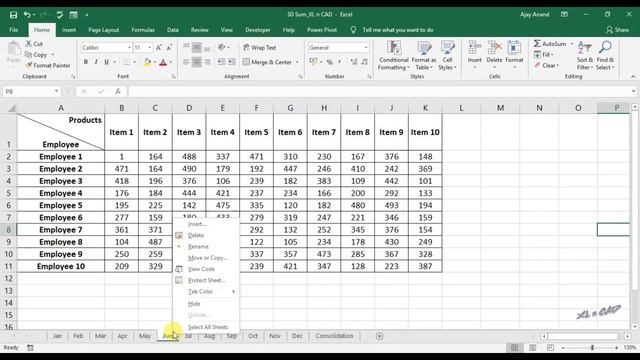This screenshot has height=360, width=640.
Task: Switch to the Page Layout tab
Action: click(x=104, y=30)
